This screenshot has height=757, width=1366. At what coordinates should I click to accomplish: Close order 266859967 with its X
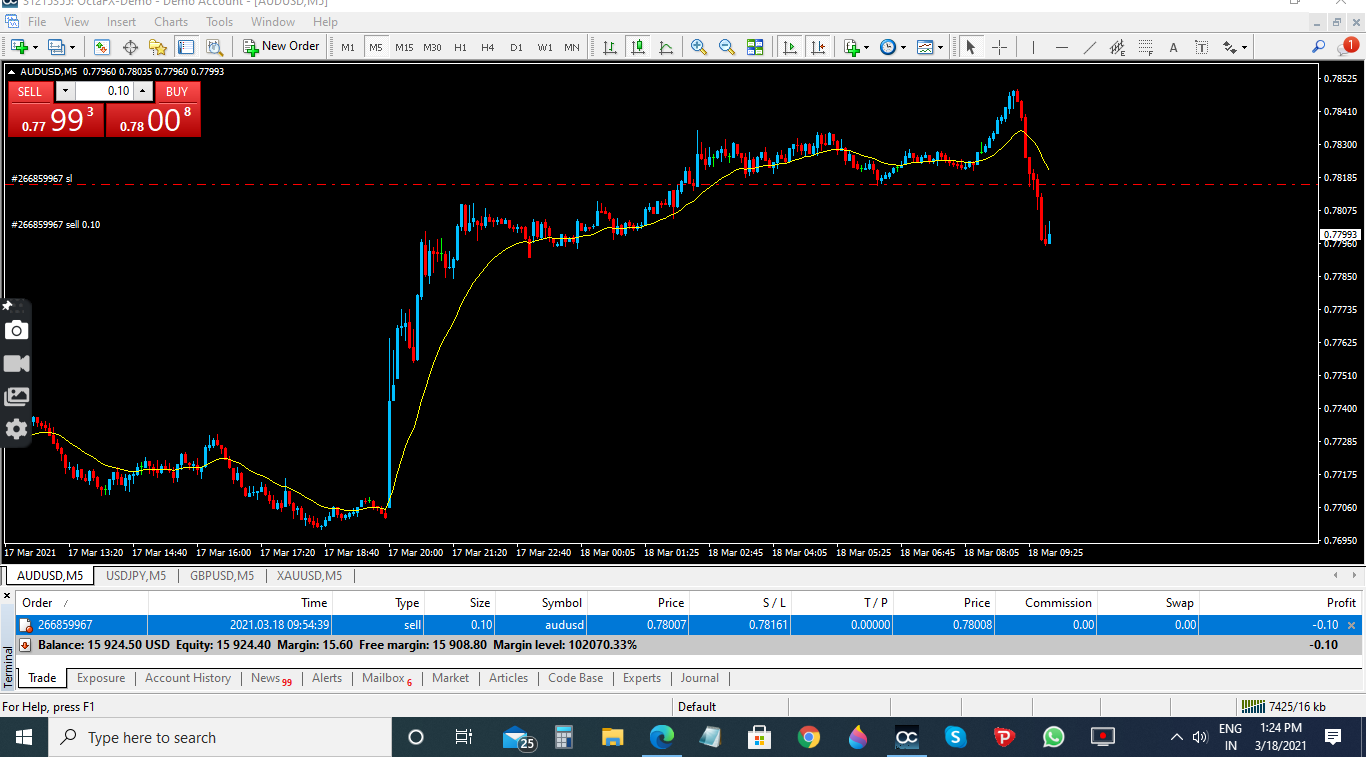click(x=1352, y=625)
